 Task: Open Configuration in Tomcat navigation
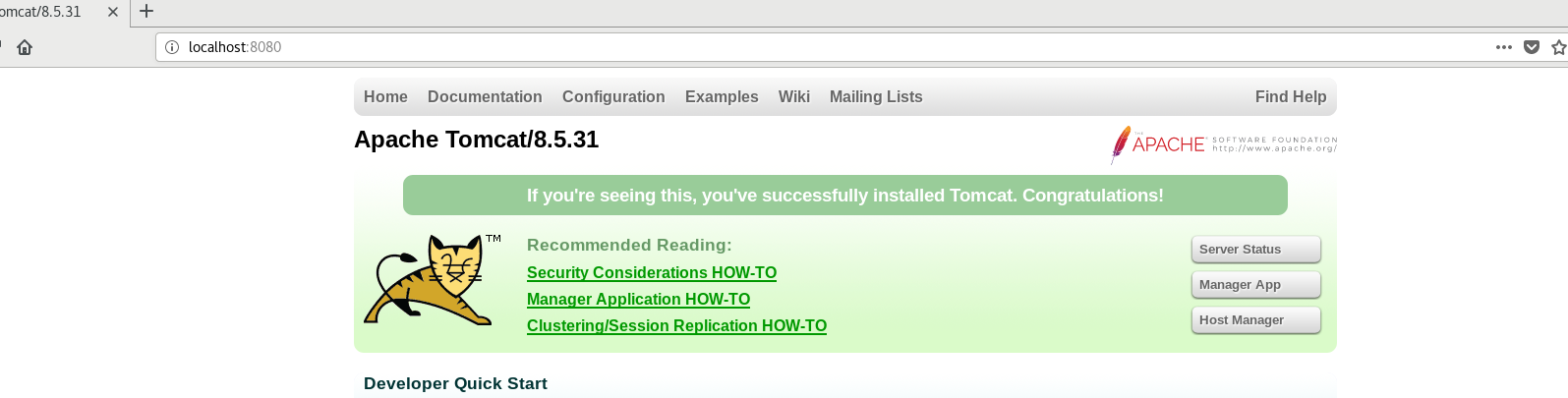[x=613, y=96]
